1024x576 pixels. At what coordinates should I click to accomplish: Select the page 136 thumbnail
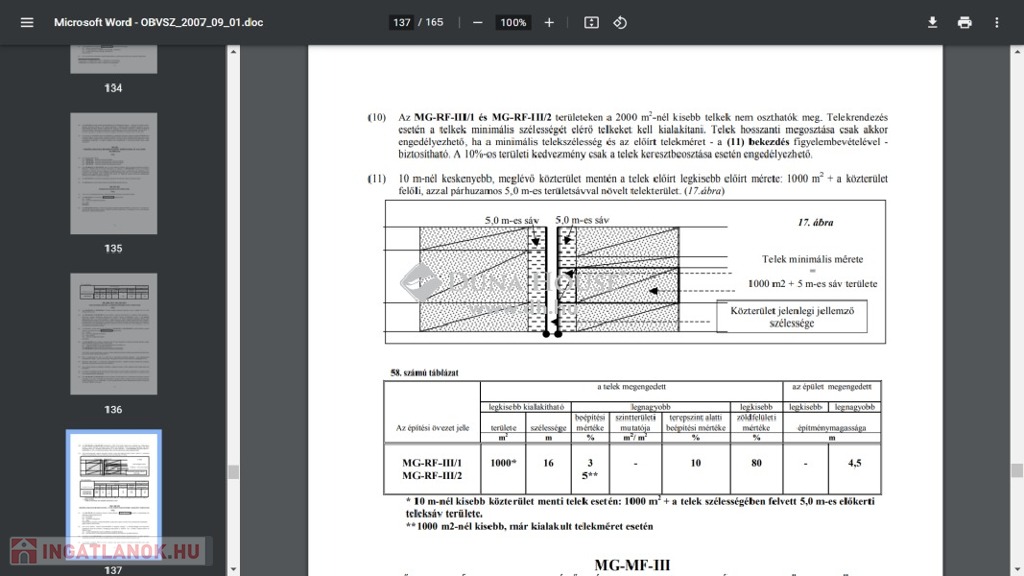(113, 333)
